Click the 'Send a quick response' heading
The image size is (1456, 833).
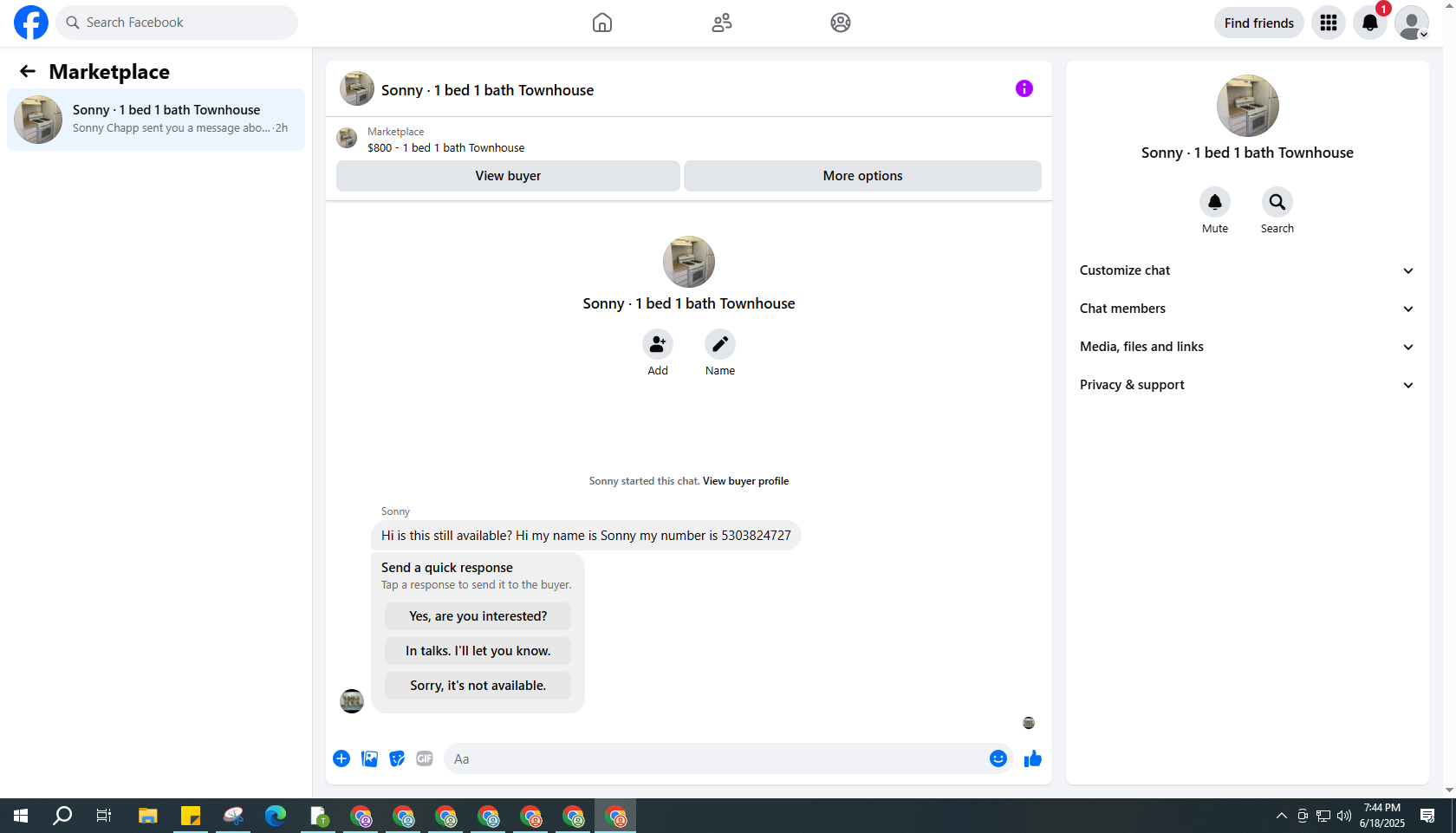pos(447,568)
